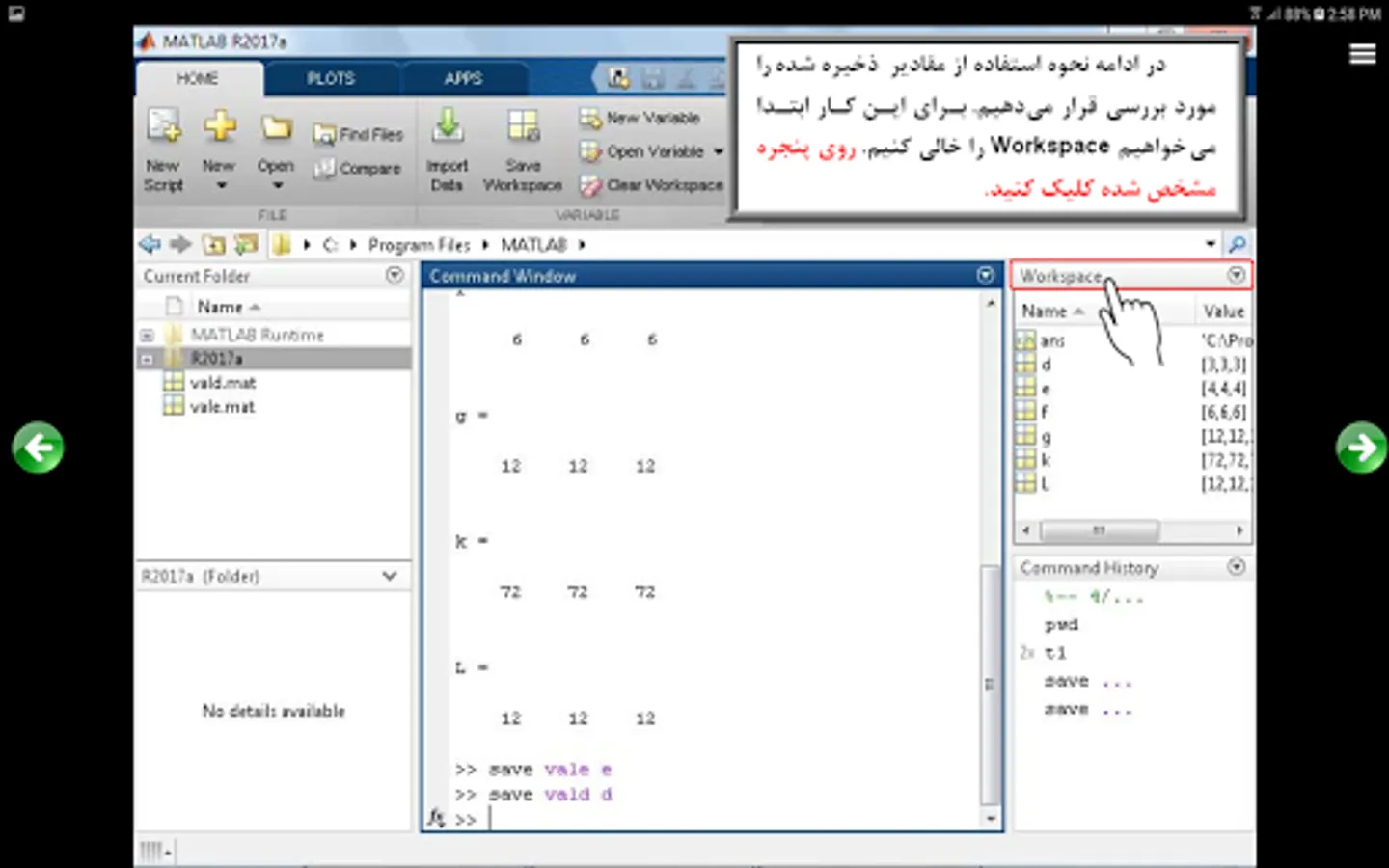Switch to the APPS tab

point(464,78)
